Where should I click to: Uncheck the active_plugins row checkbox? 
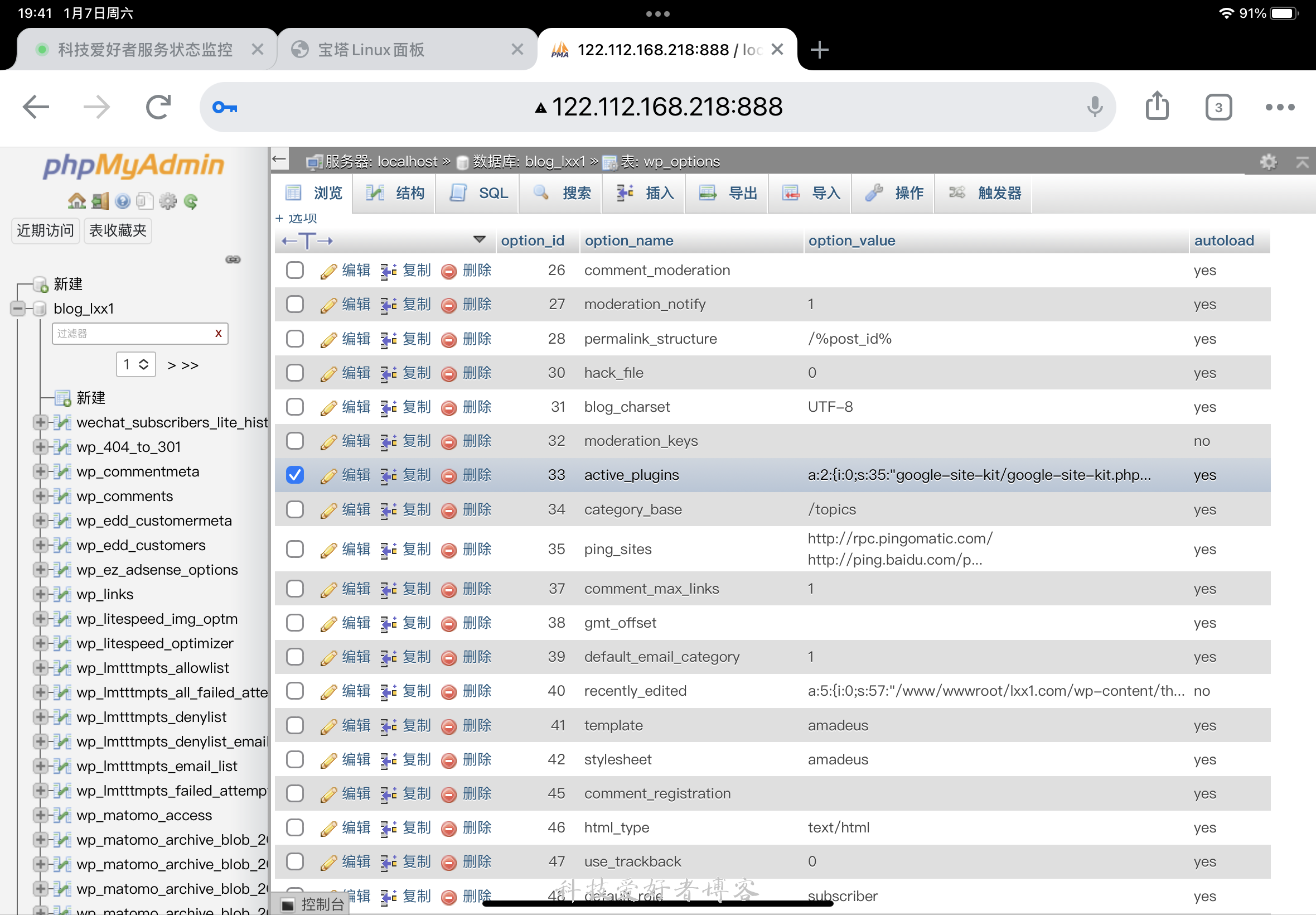click(x=295, y=475)
